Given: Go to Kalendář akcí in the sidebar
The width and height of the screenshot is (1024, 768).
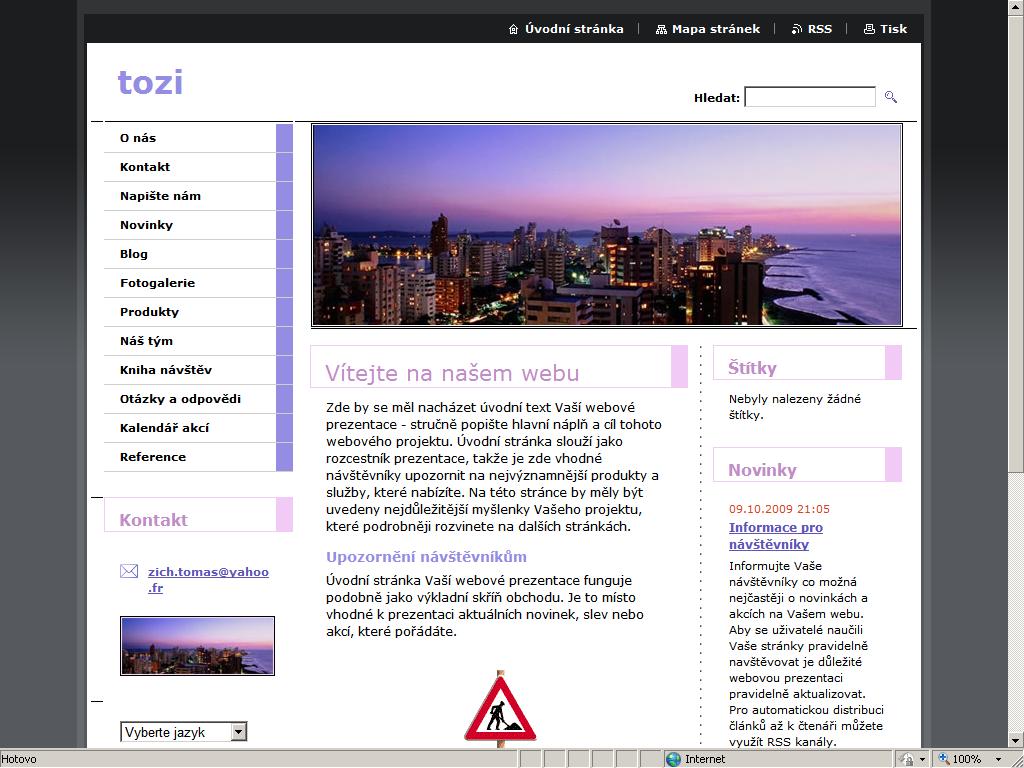Looking at the screenshot, I should [164, 428].
